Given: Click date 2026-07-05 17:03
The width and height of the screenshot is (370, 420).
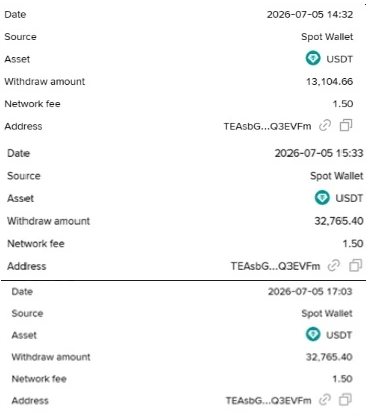Looking at the screenshot, I should coord(310,291).
